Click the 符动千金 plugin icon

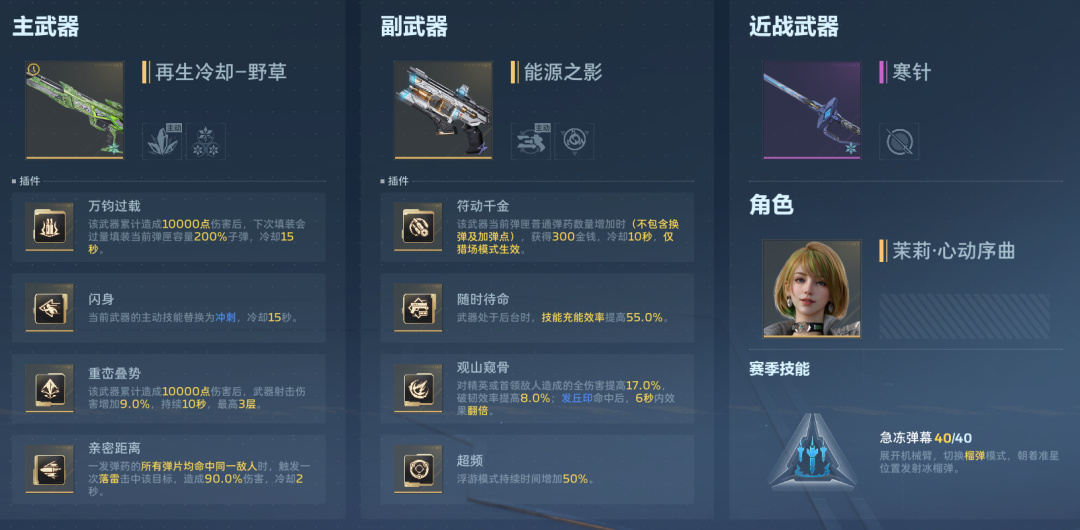[x=418, y=226]
